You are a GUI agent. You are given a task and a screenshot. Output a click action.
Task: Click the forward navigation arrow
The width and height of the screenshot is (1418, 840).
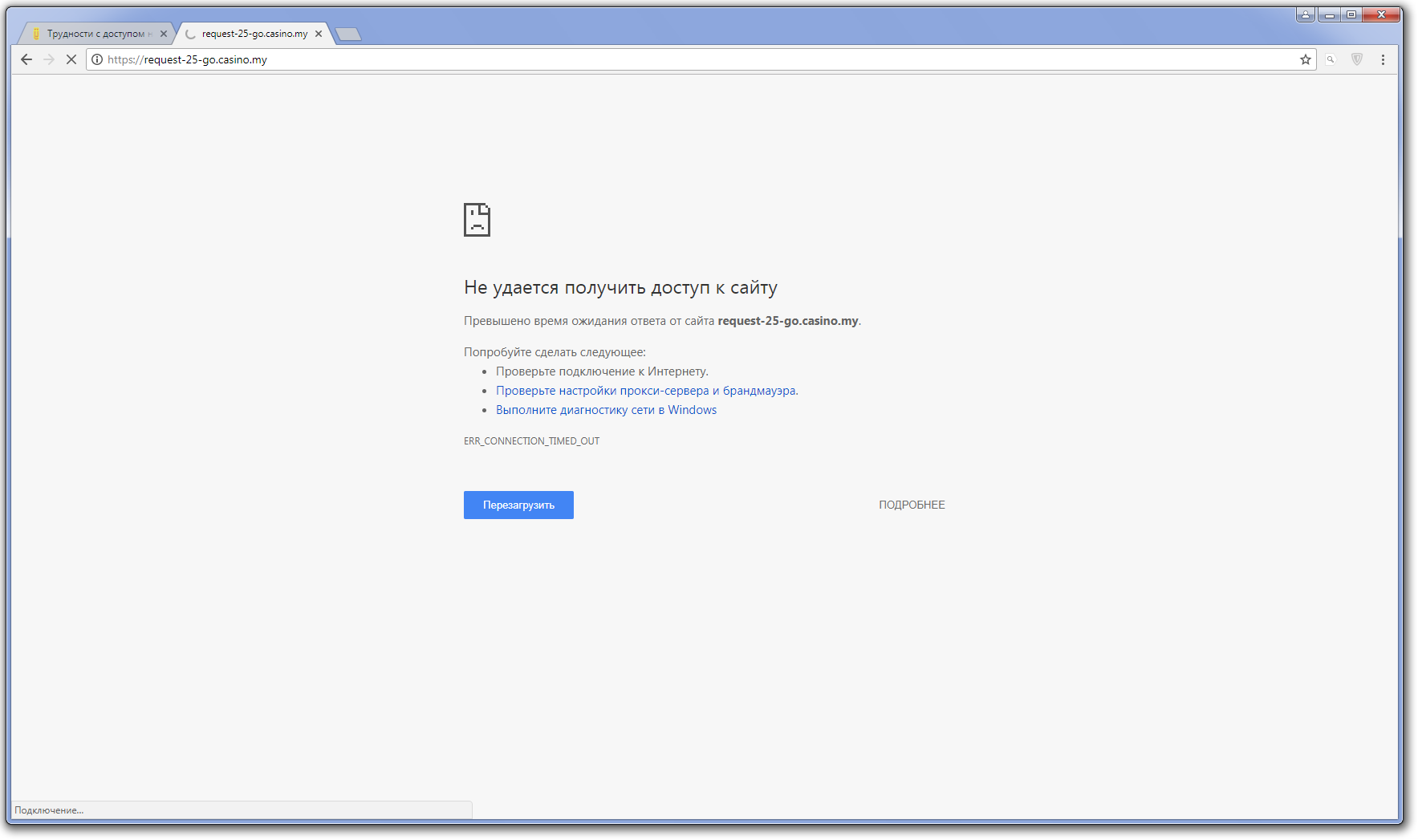(49, 59)
